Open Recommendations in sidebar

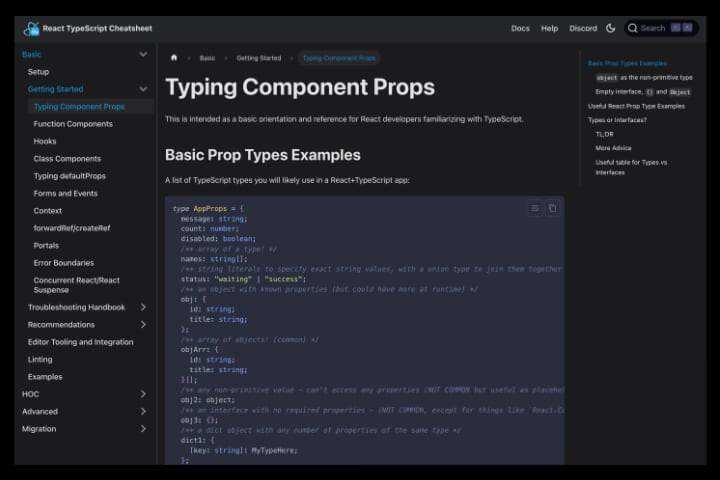click(x=61, y=325)
